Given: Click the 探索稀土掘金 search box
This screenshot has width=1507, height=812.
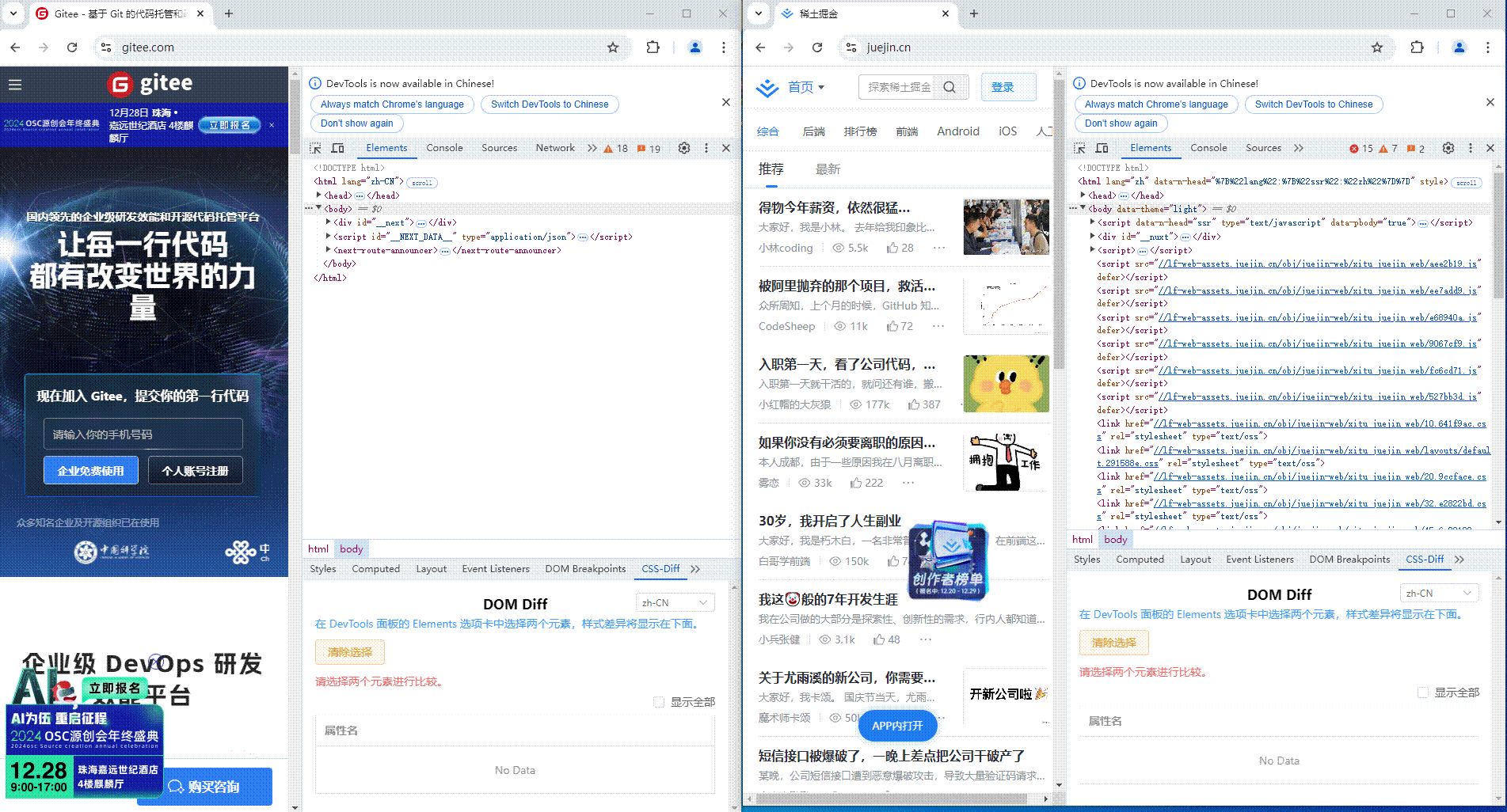Looking at the screenshot, I should (900, 87).
